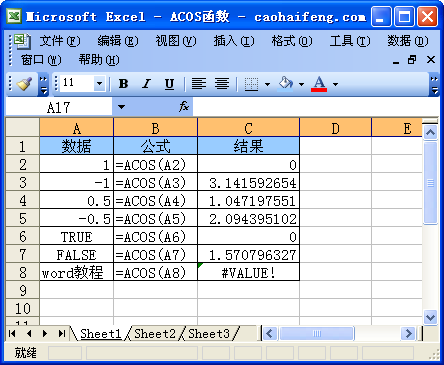The image size is (444, 365).
Task: Open the 插入(I) menu
Action: pyautogui.click(x=234, y=41)
